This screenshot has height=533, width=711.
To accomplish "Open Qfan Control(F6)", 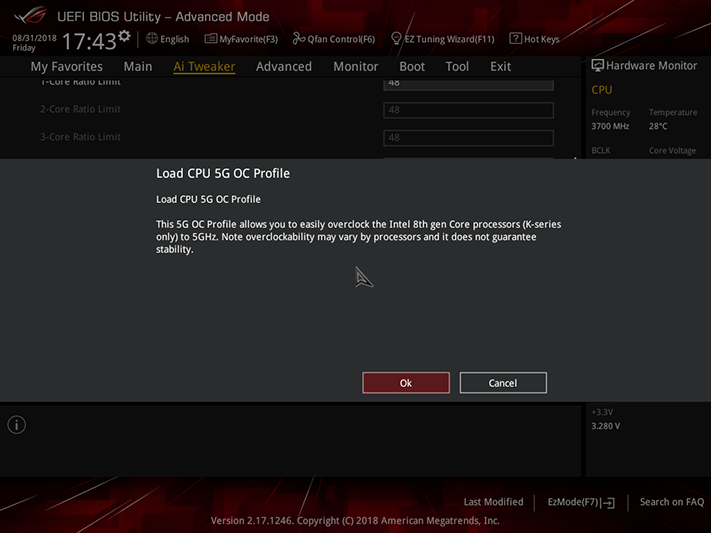I will coord(341,39).
